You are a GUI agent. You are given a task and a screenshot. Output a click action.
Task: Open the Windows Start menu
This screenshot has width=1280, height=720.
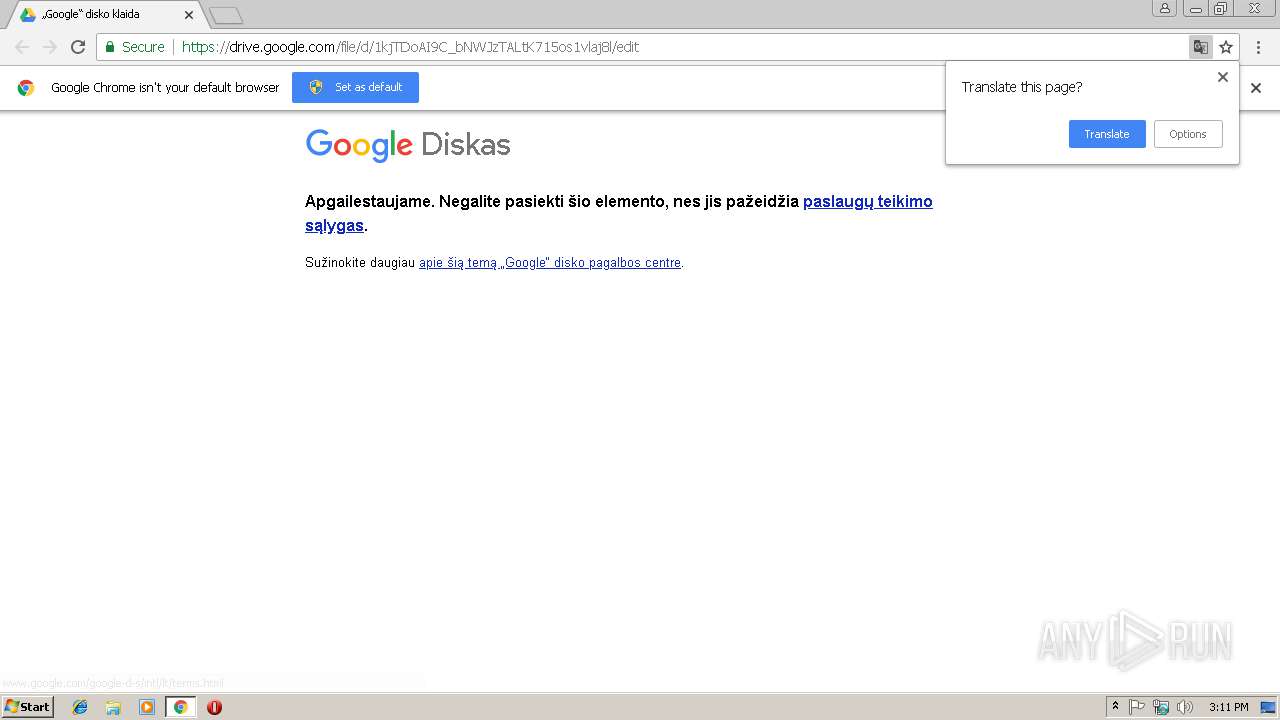(x=27, y=707)
